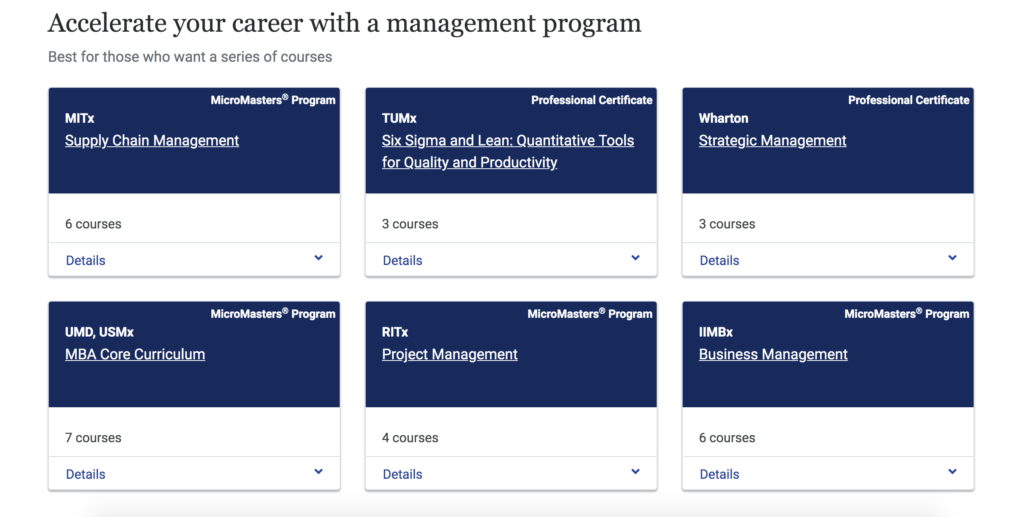This screenshot has height=517, width=1024.
Task: Click the MicroMasters Program label on MITx card
Action: pos(273,100)
